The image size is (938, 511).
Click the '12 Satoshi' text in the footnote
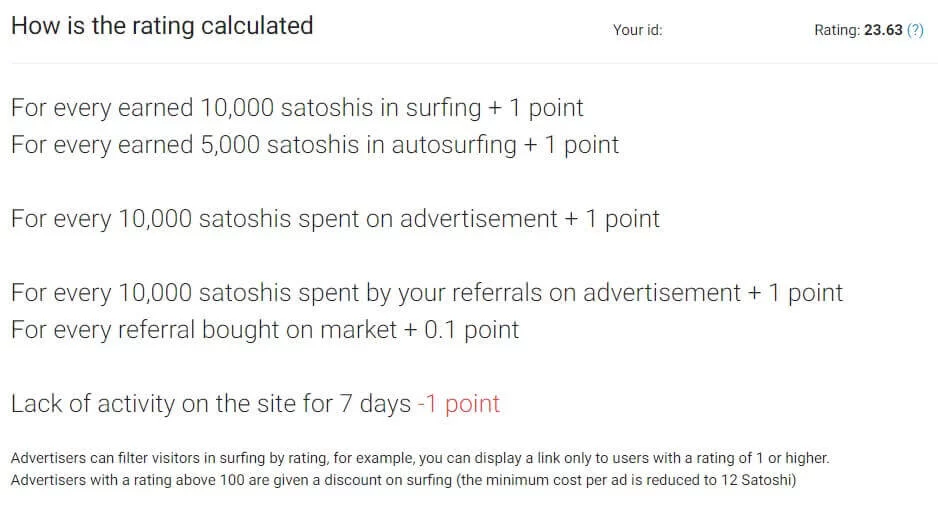click(755, 480)
